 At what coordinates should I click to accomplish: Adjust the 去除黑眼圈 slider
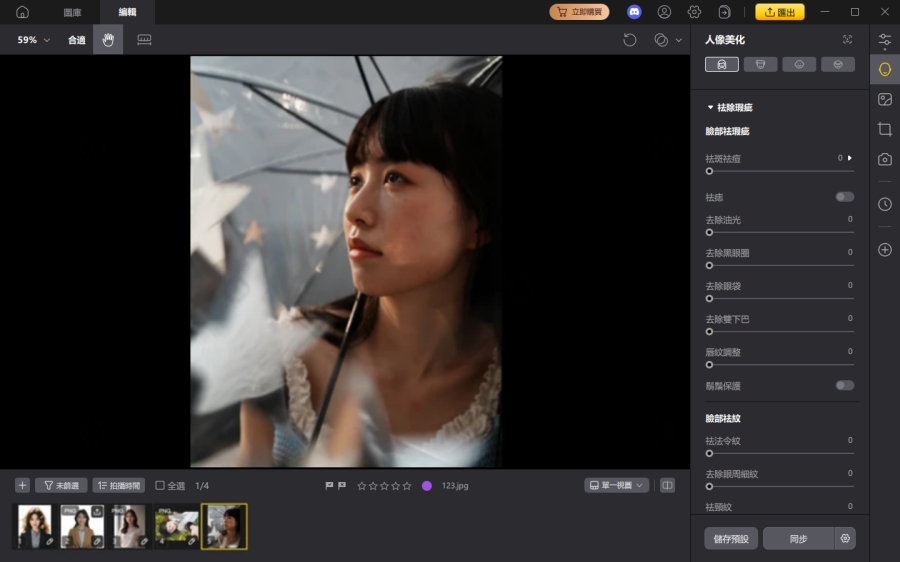(x=781, y=266)
